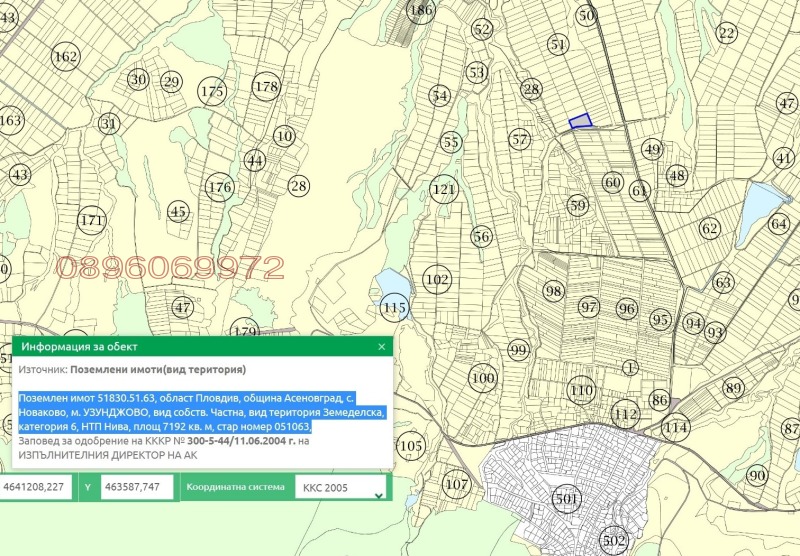Click map section label 98
Image resolution: width=800 pixels, height=556 pixels.
554,291
